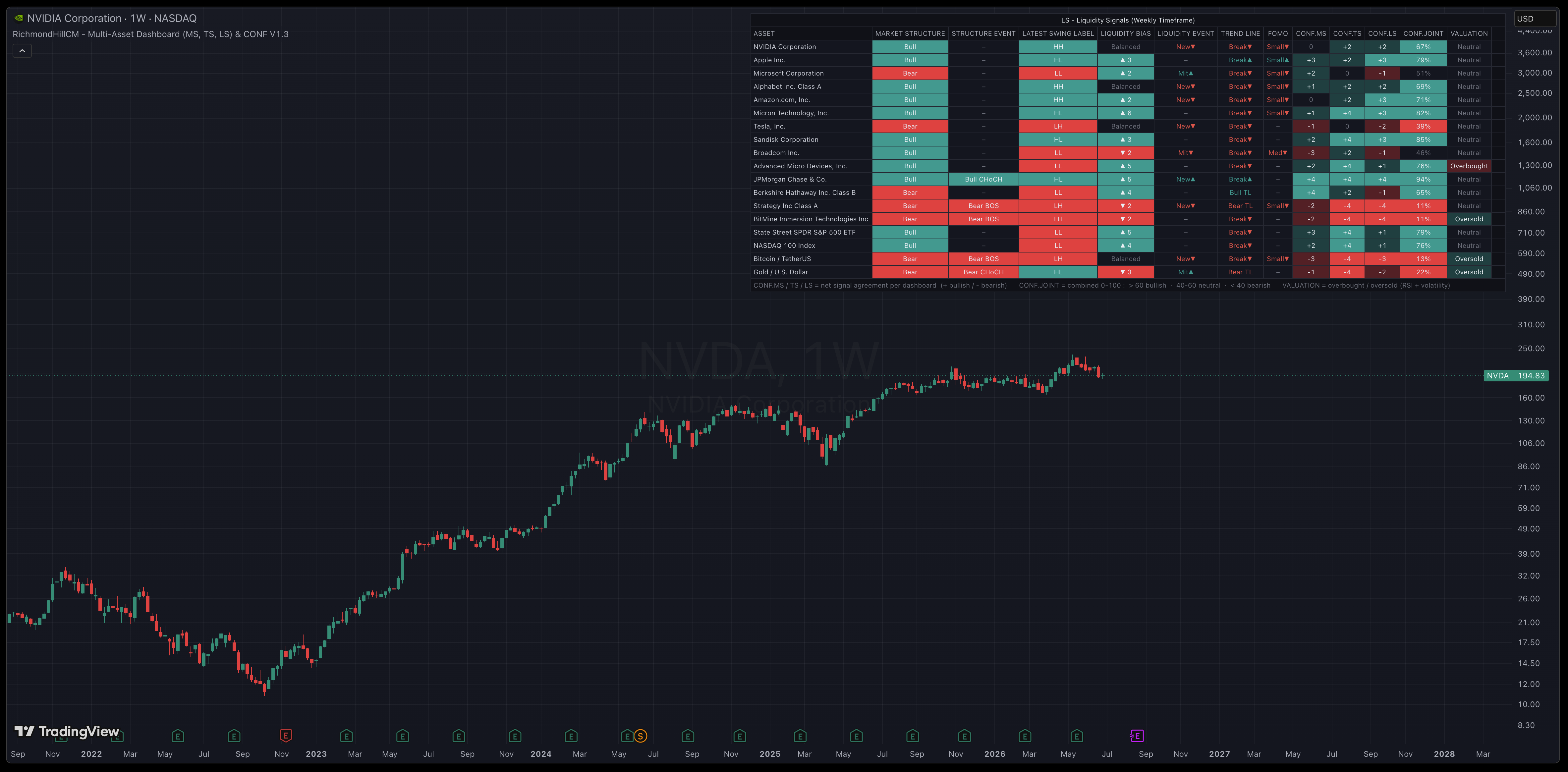
Task: Click the Bear BOS cell for Strategy Inc
Action: pos(983,206)
